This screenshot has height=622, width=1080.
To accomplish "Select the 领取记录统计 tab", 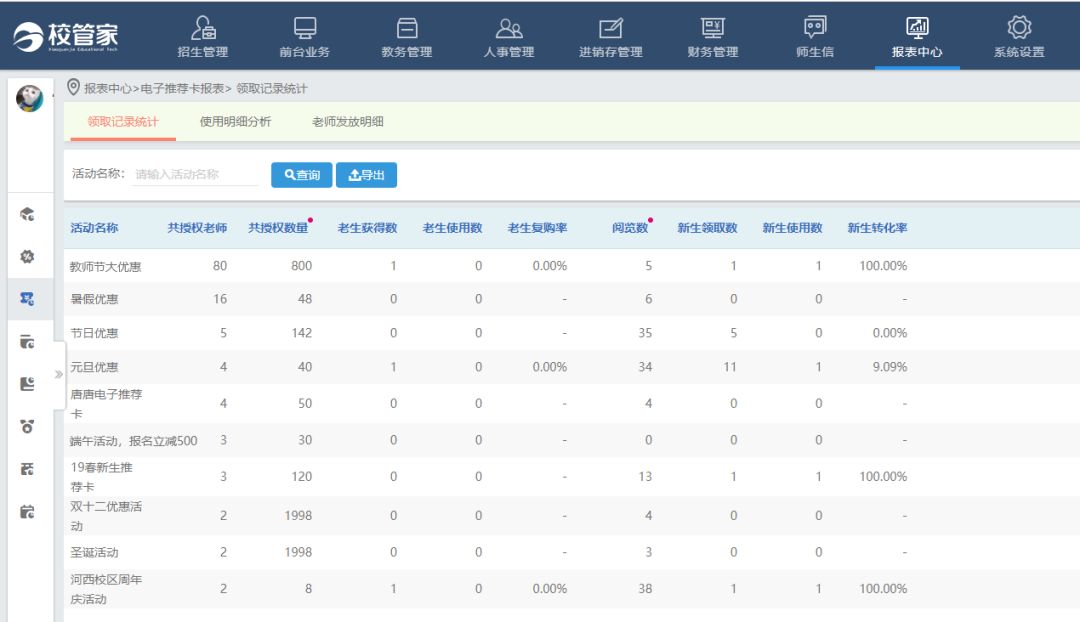I will coord(123,122).
